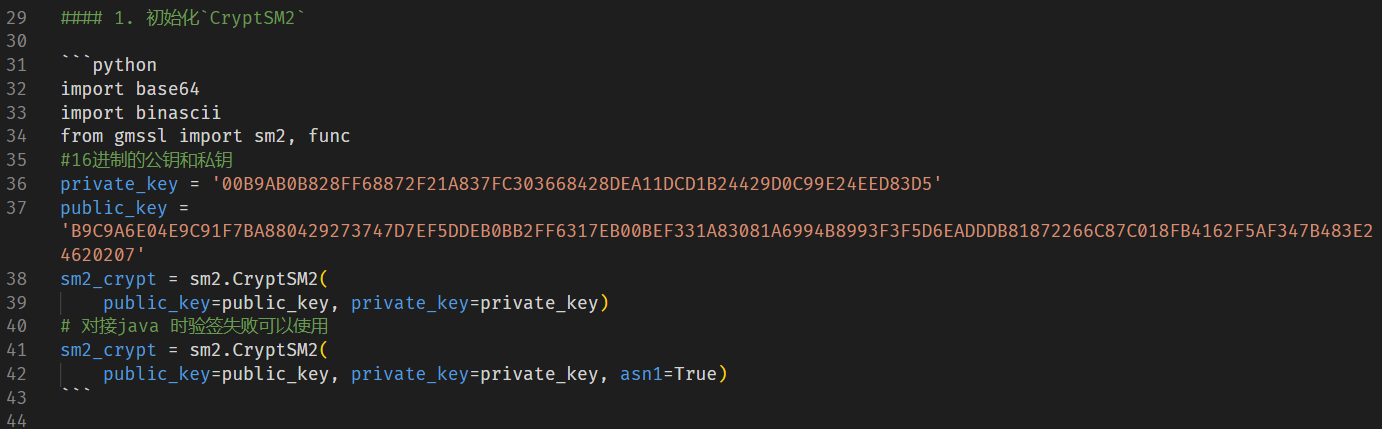Click the 'import base64' line

pyautogui.click(x=131, y=89)
